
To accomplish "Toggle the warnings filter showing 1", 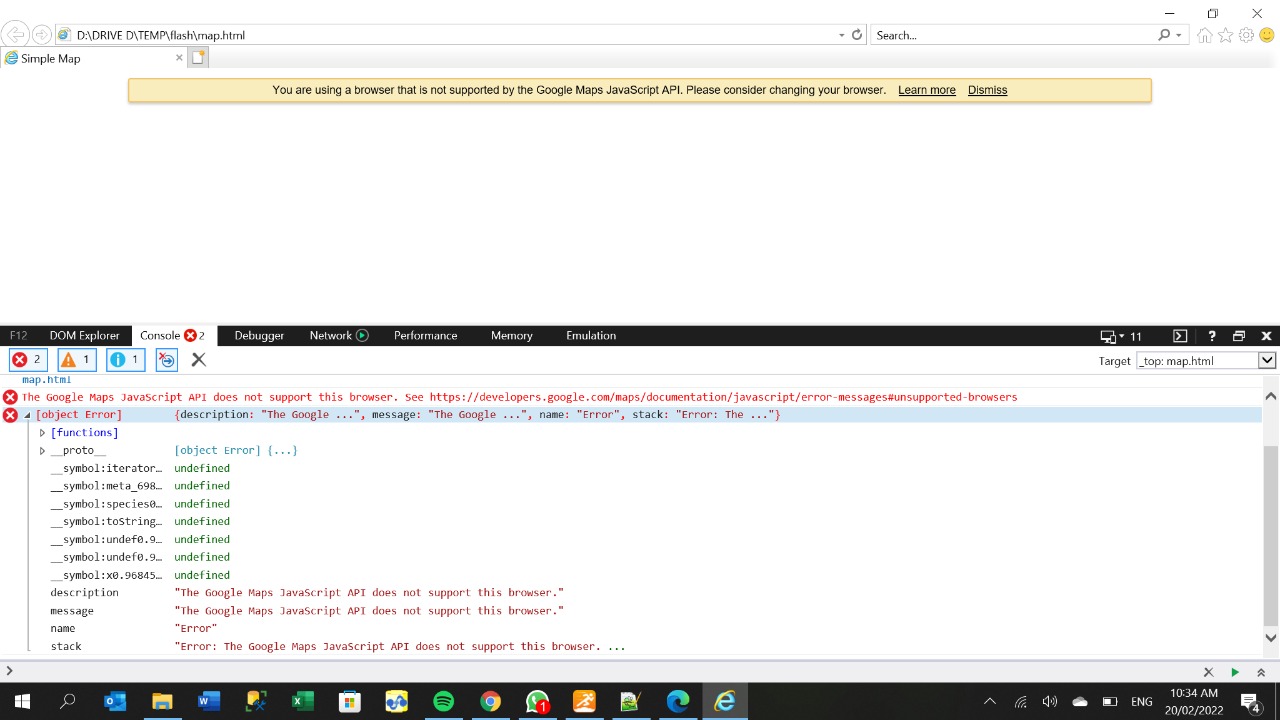I will click(76, 360).
